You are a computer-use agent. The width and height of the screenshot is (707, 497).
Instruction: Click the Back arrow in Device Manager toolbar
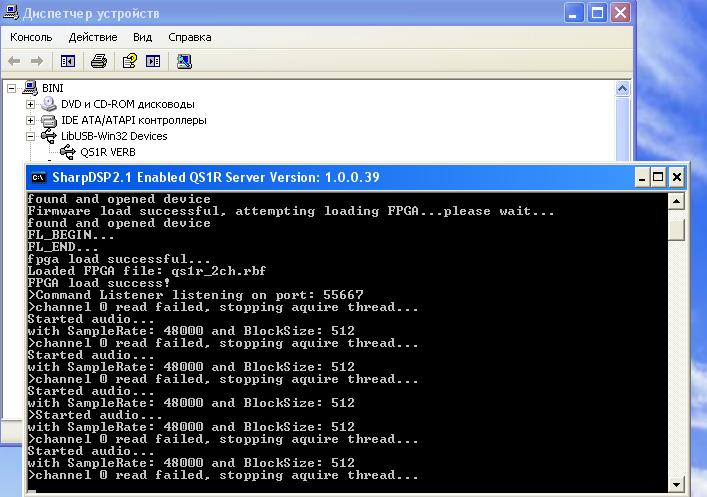click(x=14, y=61)
